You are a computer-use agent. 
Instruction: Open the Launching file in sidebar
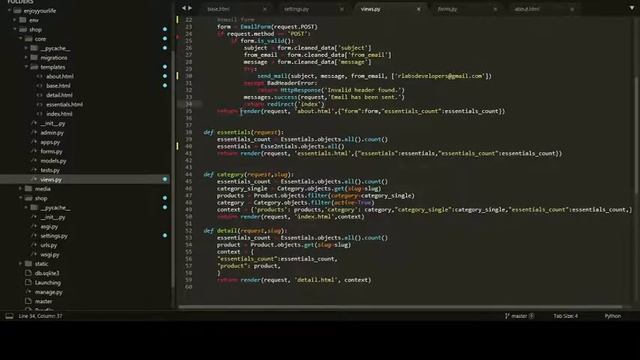pos(47,282)
